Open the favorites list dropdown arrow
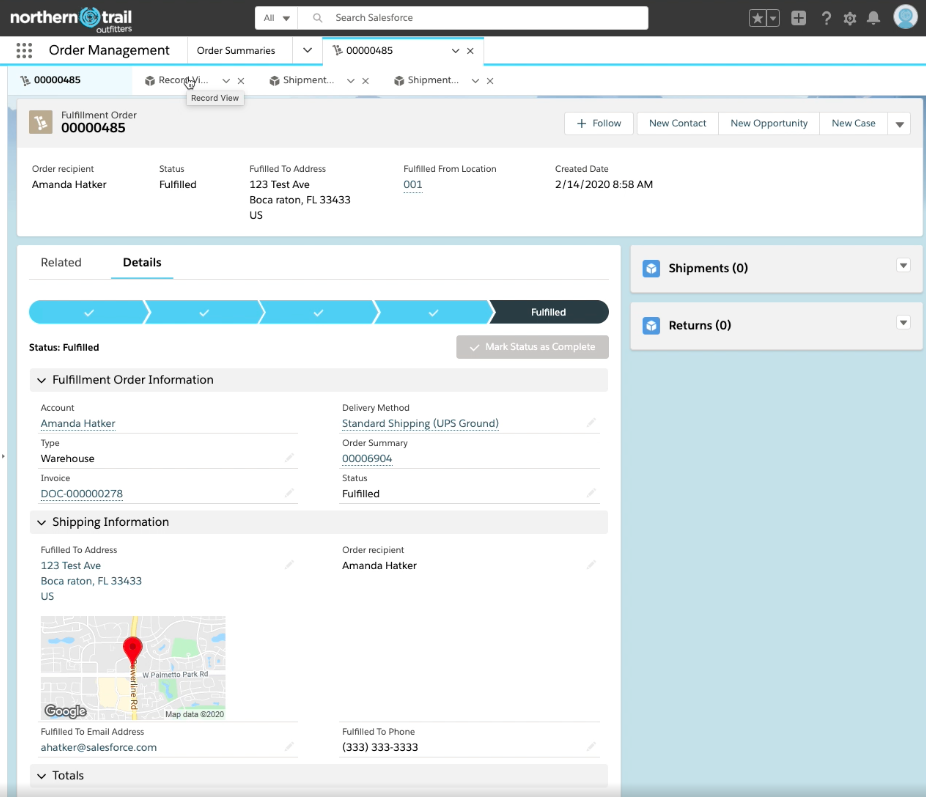The image size is (926, 797). tap(773, 18)
